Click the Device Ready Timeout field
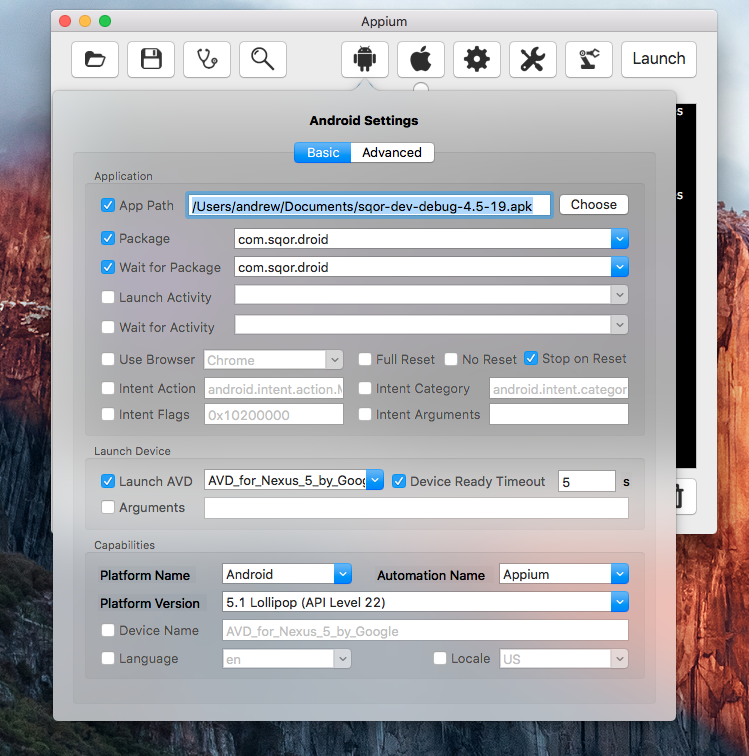Image resolution: width=749 pixels, height=756 pixels. pyautogui.click(x=586, y=481)
